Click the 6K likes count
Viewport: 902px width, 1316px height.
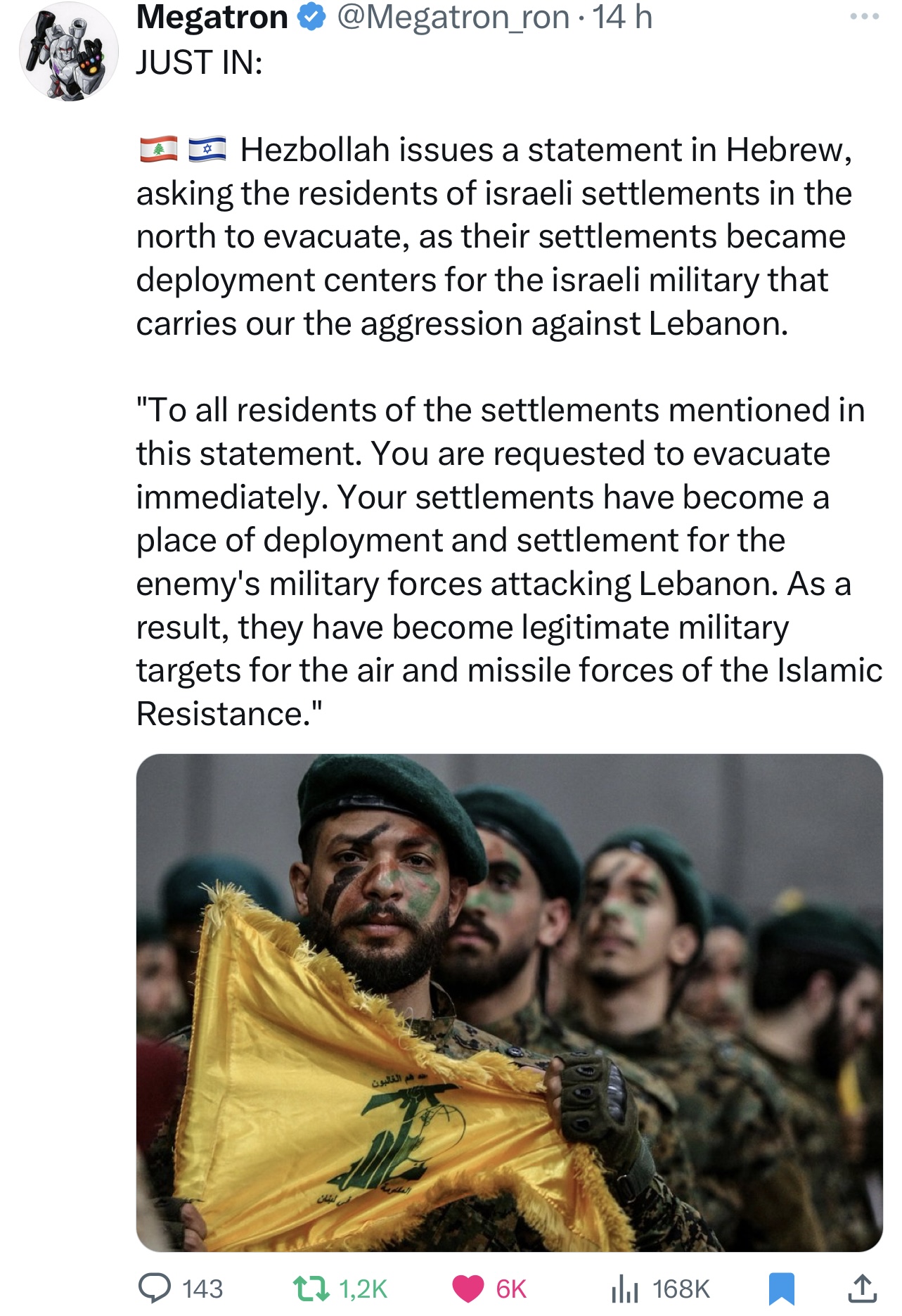[511, 1289]
